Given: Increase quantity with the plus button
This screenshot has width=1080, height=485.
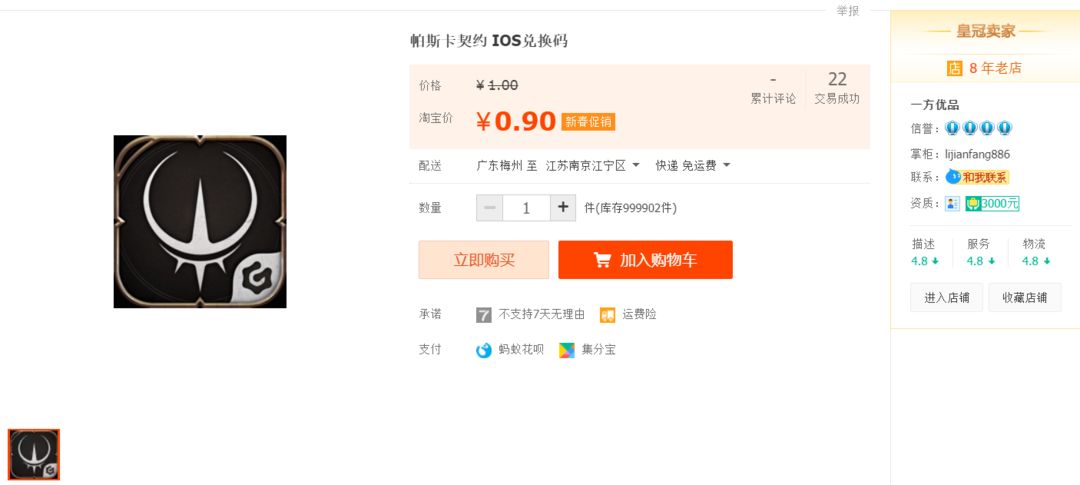Looking at the screenshot, I should (x=563, y=207).
